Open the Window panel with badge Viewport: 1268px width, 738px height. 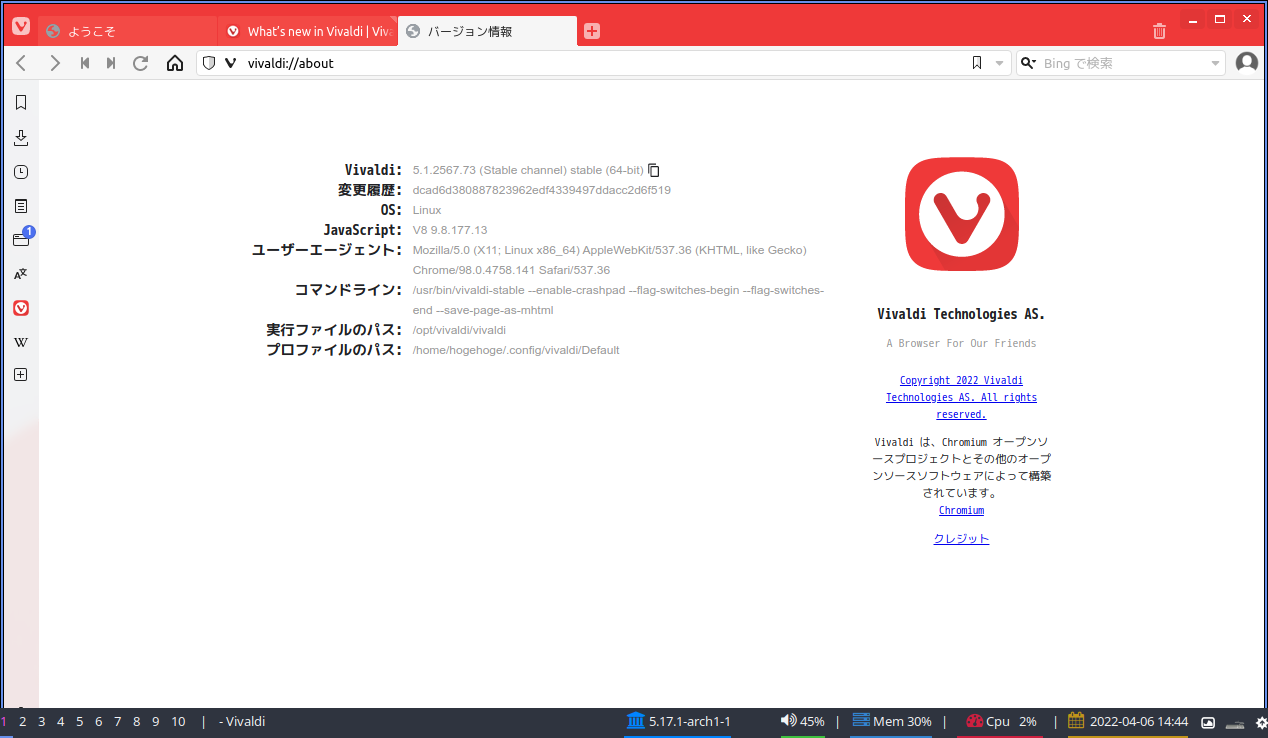[21, 239]
